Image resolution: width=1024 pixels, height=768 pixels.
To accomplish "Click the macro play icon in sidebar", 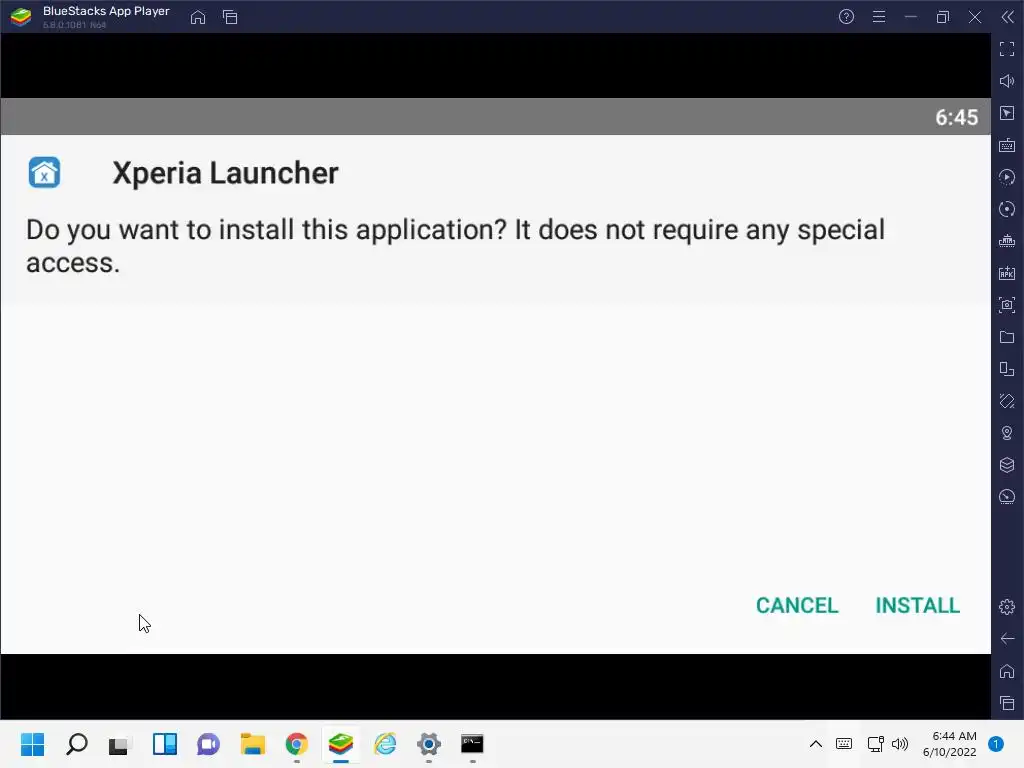I will 1007,177.
